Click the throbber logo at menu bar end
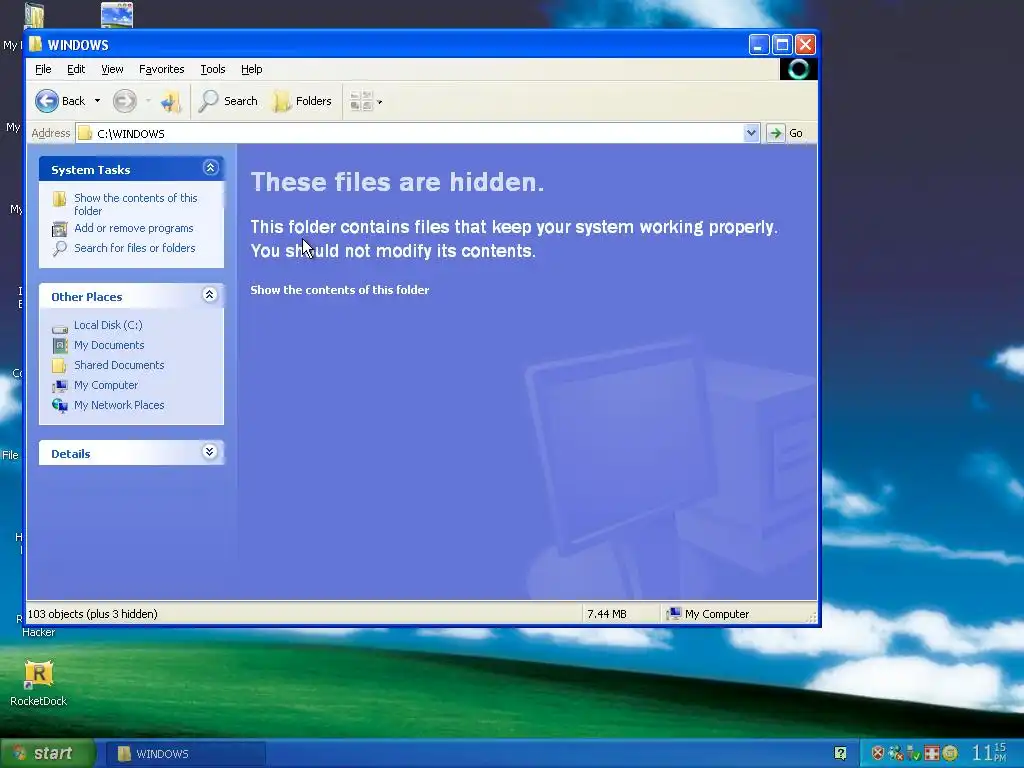Image resolution: width=1024 pixels, height=768 pixels. (798, 69)
